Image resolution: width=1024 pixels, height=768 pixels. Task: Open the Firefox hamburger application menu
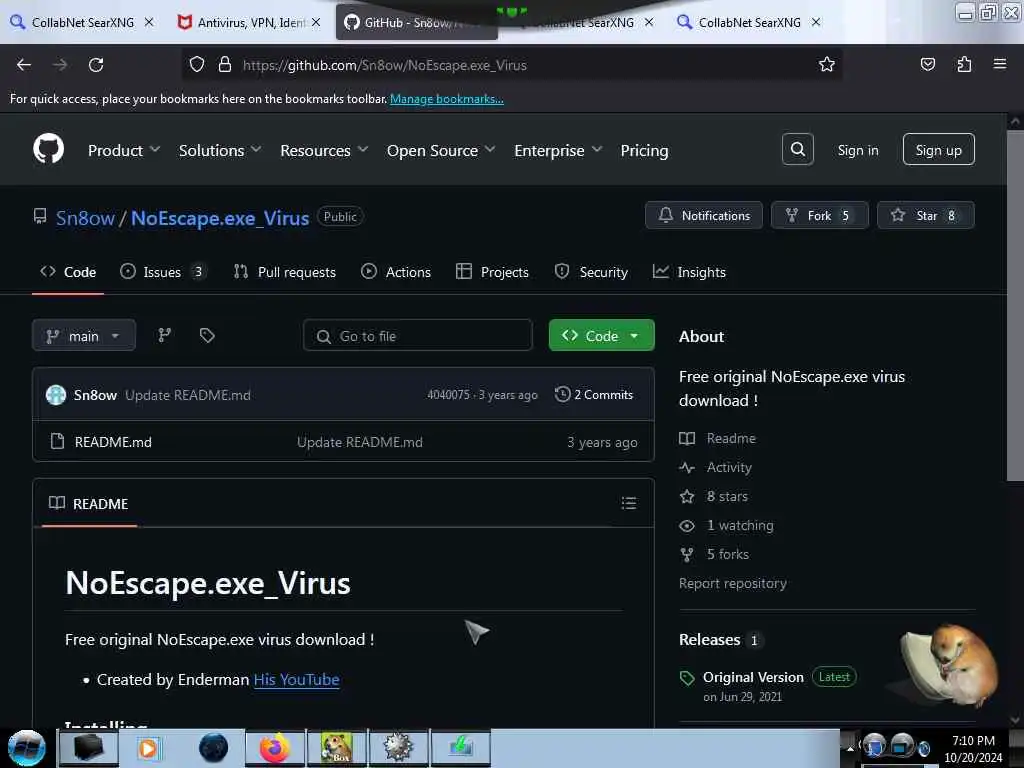[999, 64]
